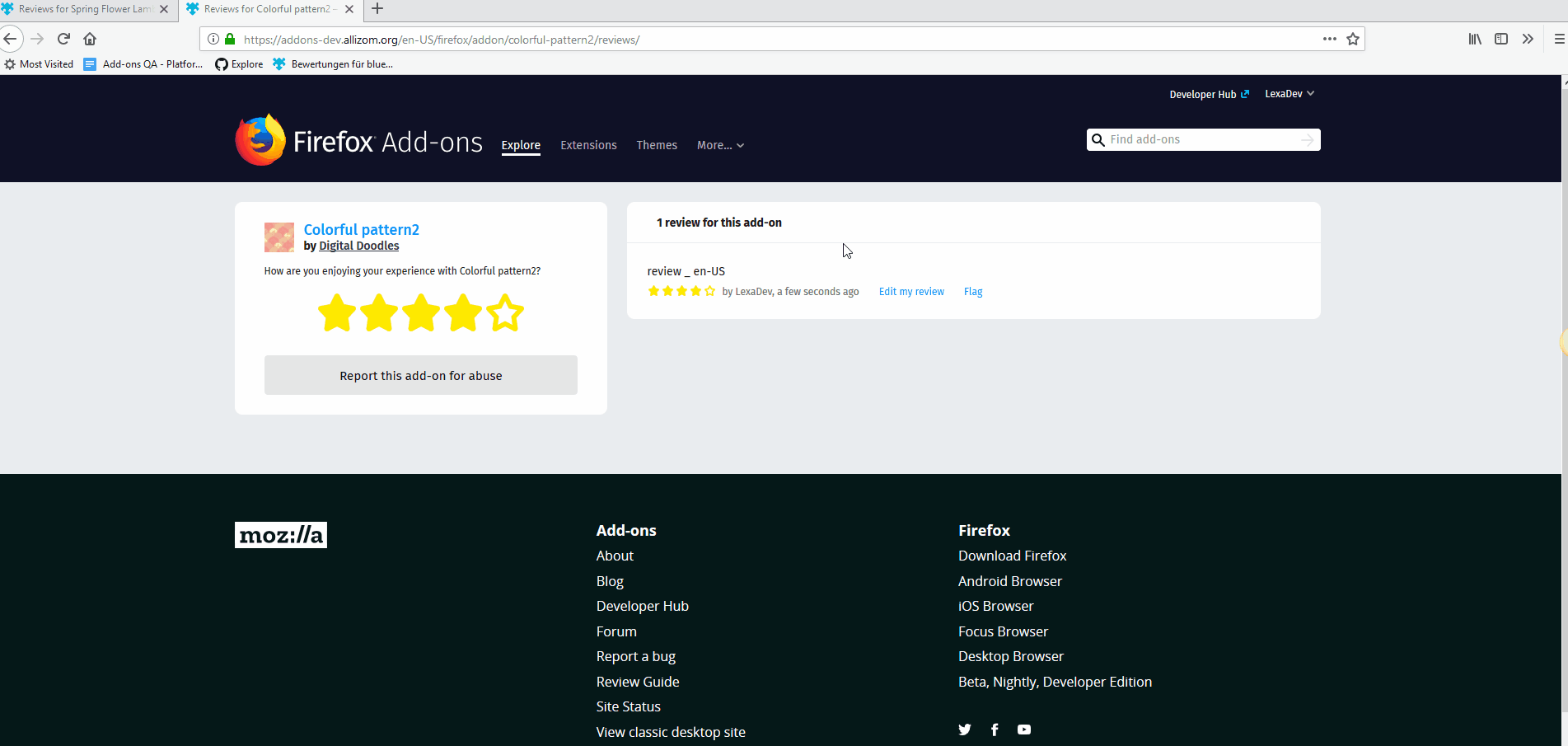Toggle the sidebar view in Firefox
Screen dimensions: 1568x746
[x=1501, y=39]
